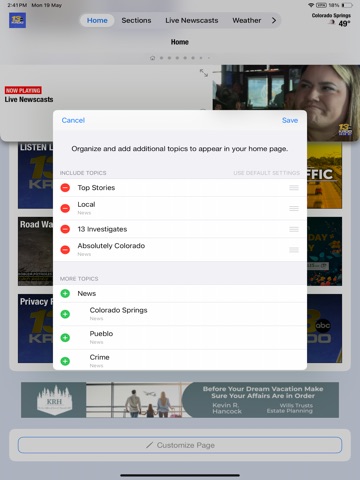
Task: Open the abc network card
Action: click(324, 328)
